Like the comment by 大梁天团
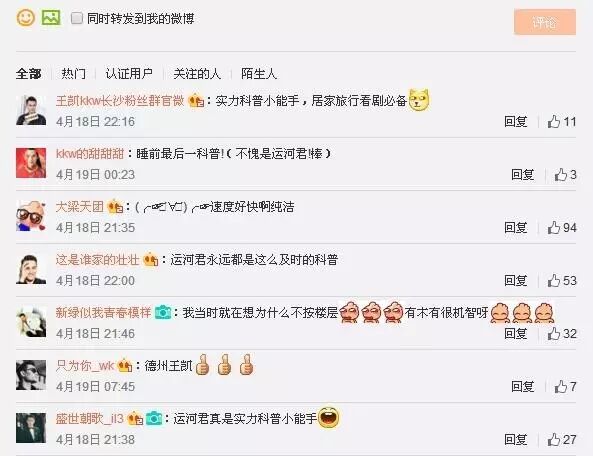This screenshot has width=593, height=456. pos(562,228)
